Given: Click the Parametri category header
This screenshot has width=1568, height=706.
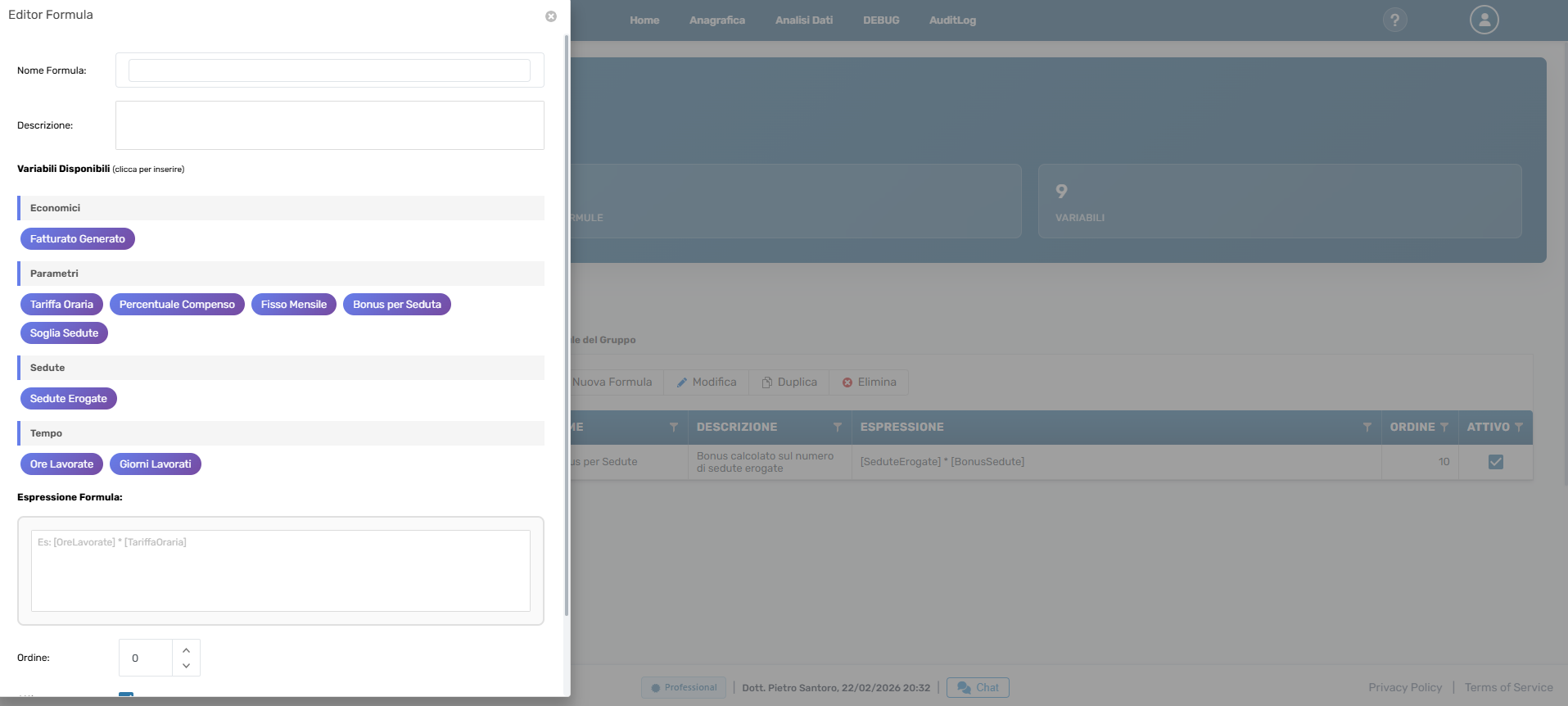Looking at the screenshot, I should (281, 274).
